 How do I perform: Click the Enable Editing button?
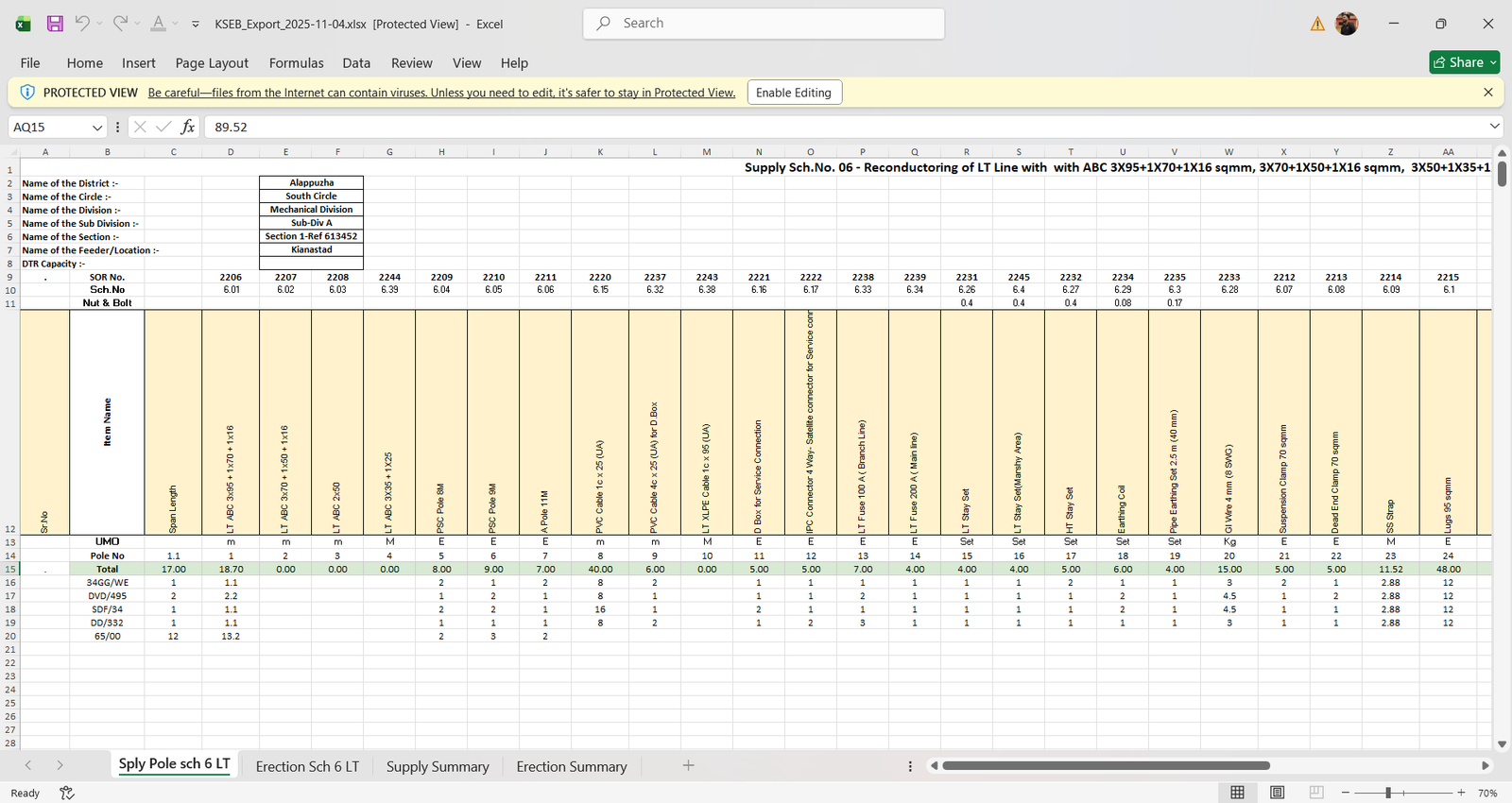794,93
